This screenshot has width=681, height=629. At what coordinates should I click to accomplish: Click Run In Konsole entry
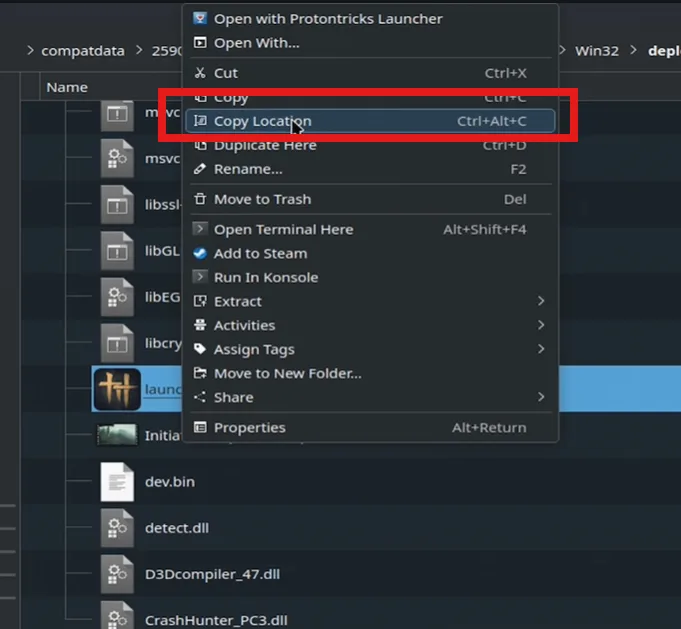pos(265,277)
